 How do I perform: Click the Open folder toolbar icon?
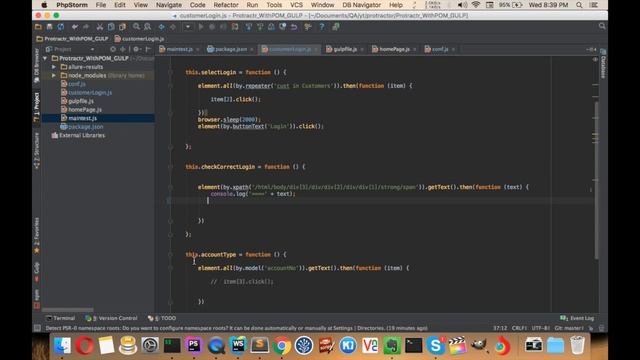[38, 27]
